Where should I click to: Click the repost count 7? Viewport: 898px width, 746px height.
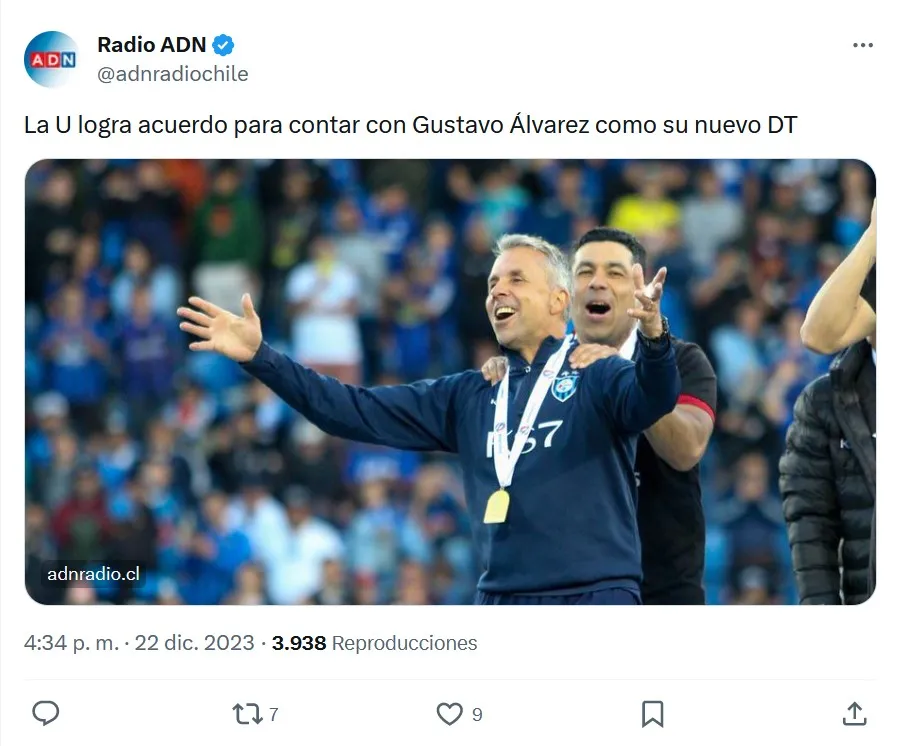click(274, 715)
